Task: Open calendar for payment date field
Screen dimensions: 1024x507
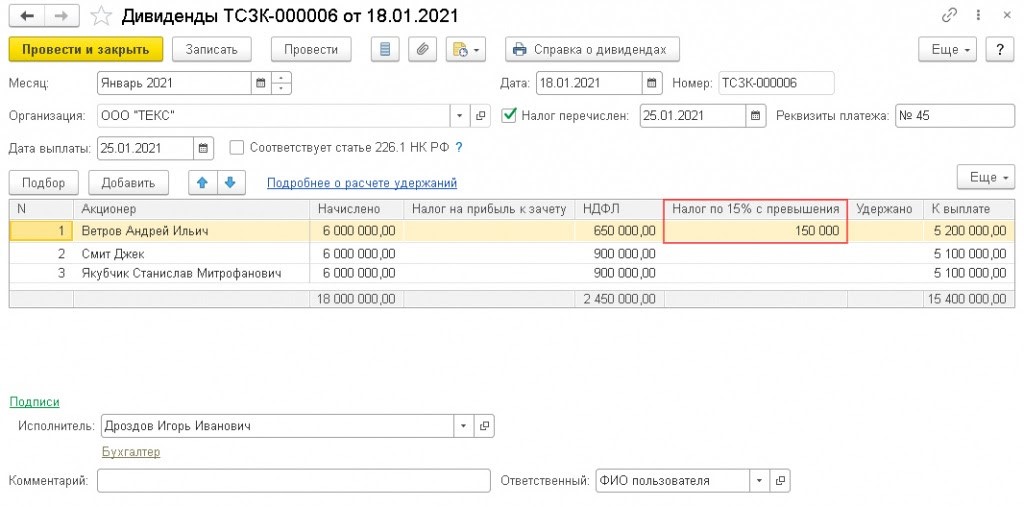Action: pyautogui.click(x=204, y=149)
